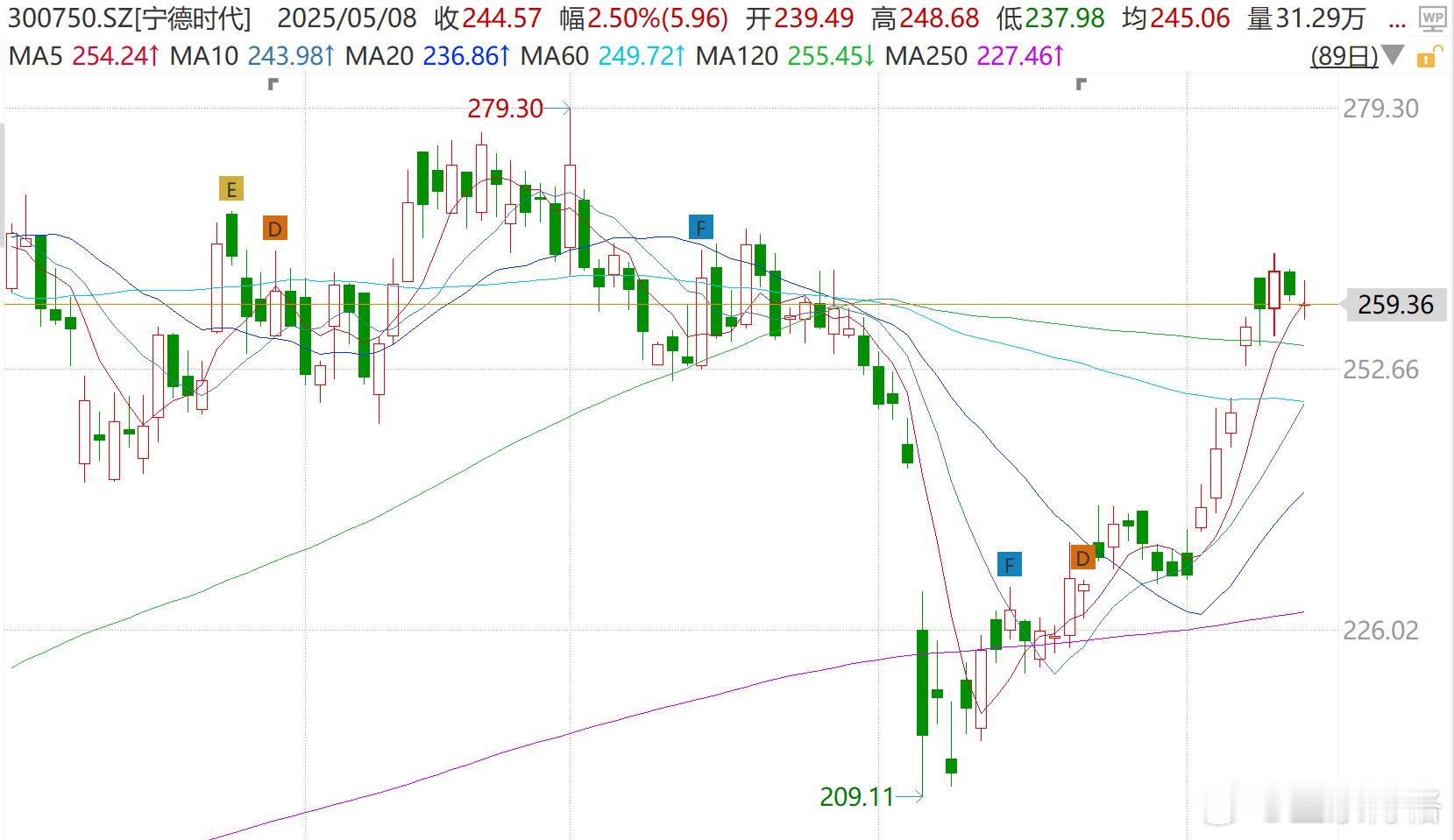The width and height of the screenshot is (1454, 840).
Task: Click the high price 高248.68
Action: point(925,18)
